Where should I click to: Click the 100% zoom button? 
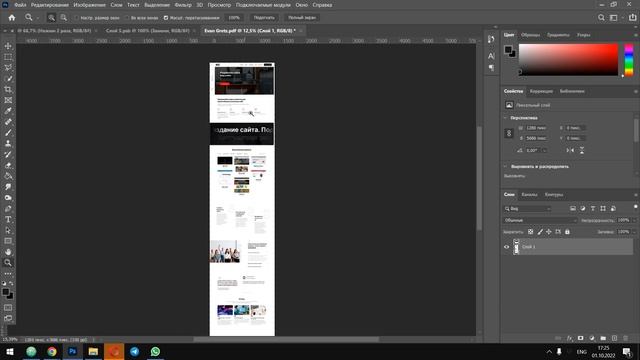pyautogui.click(x=234, y=18)
